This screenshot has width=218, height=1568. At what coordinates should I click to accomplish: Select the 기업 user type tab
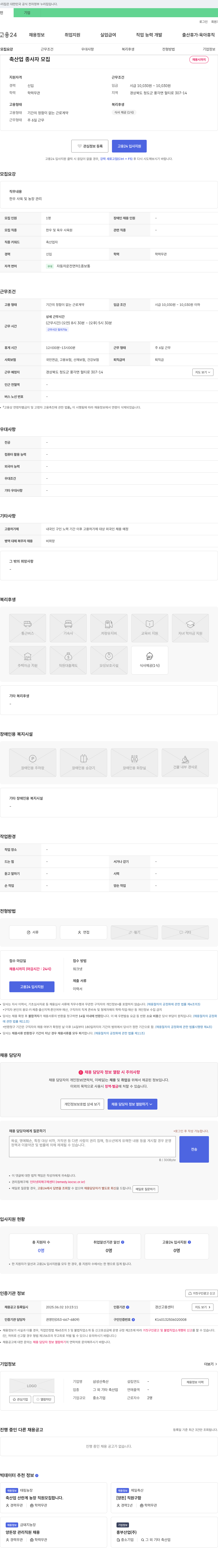[27, 13]
